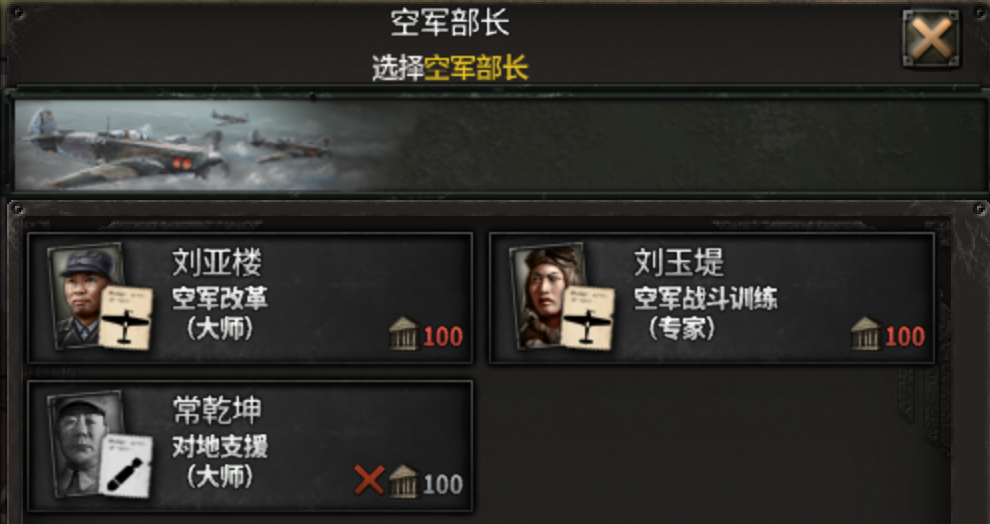The image size is (990, 524).
Task: Click the 空军改革 trait label
Action: tap(220, 299)
